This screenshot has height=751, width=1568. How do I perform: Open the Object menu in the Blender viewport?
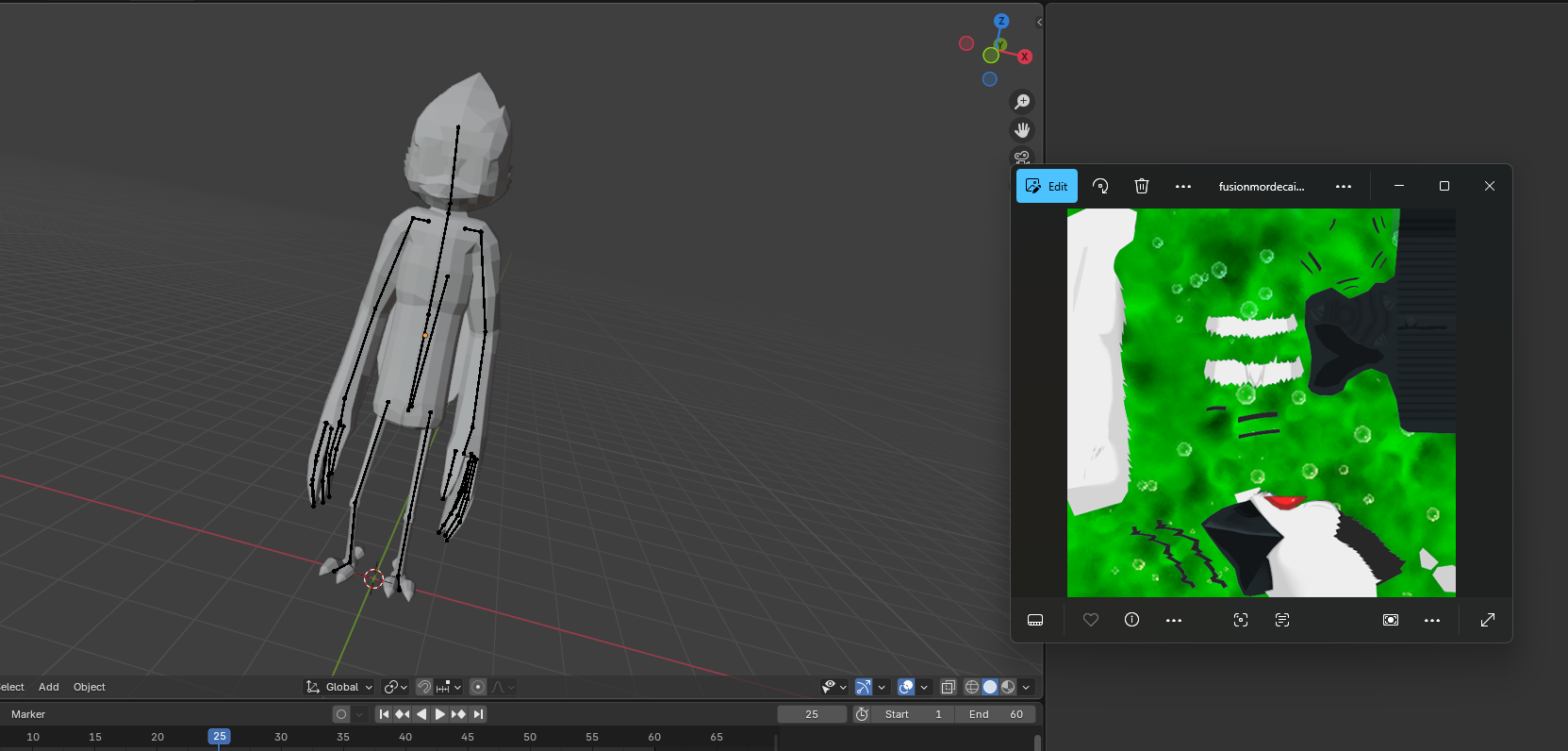point(90,687)
